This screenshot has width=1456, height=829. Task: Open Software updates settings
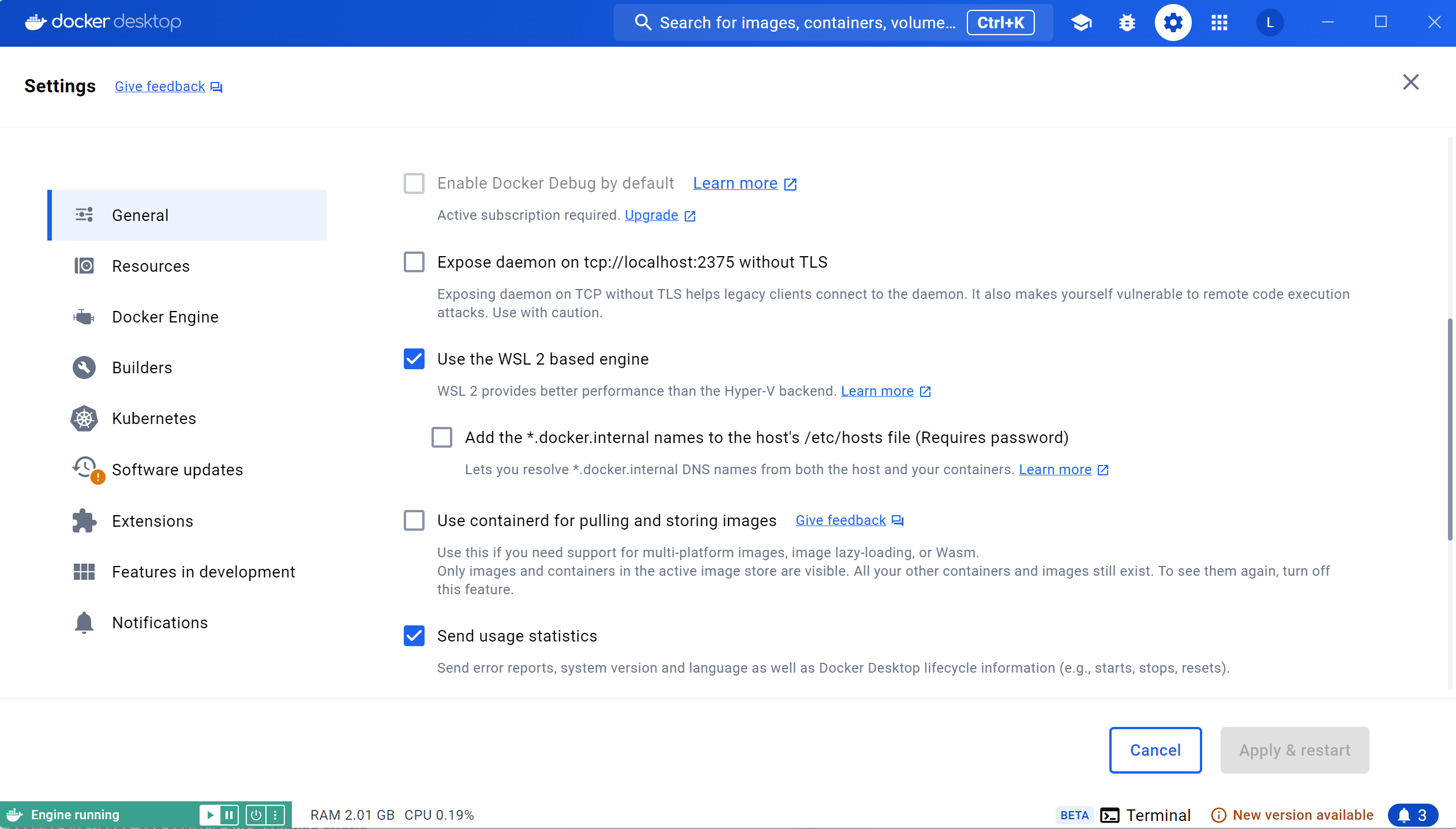point(187,470)
